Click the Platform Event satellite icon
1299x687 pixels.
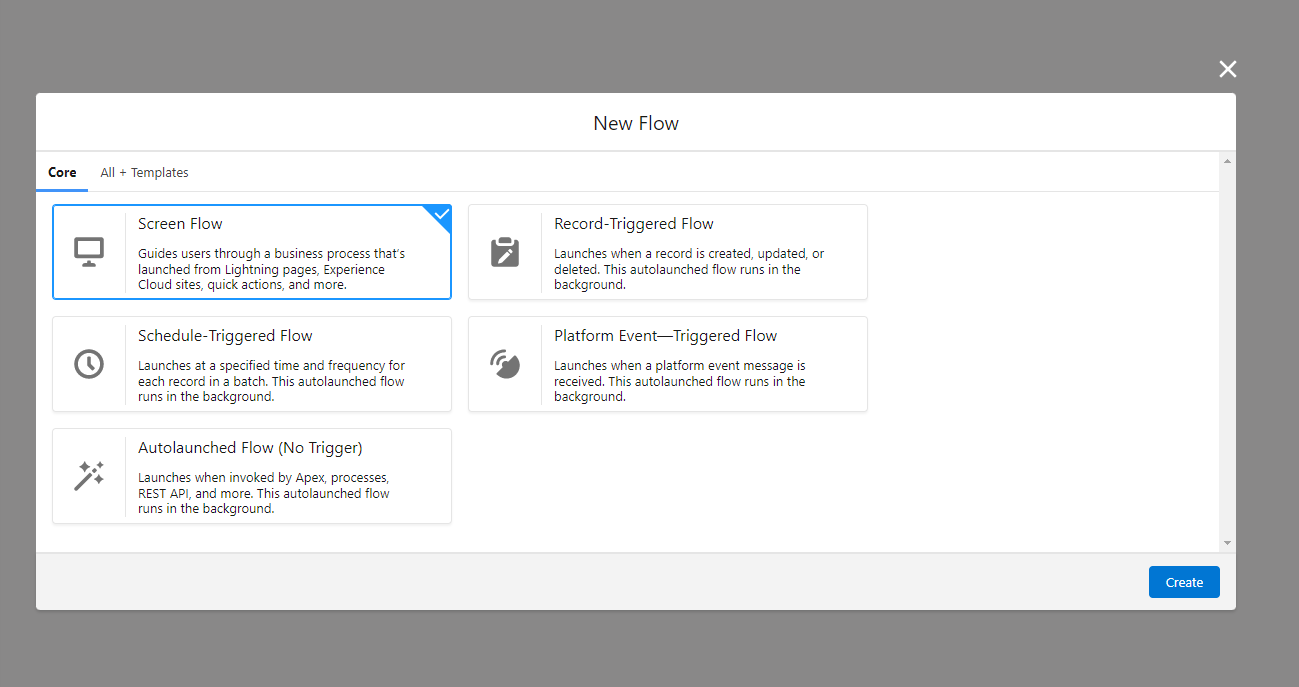pyautogui.click(x=505, y=363)
